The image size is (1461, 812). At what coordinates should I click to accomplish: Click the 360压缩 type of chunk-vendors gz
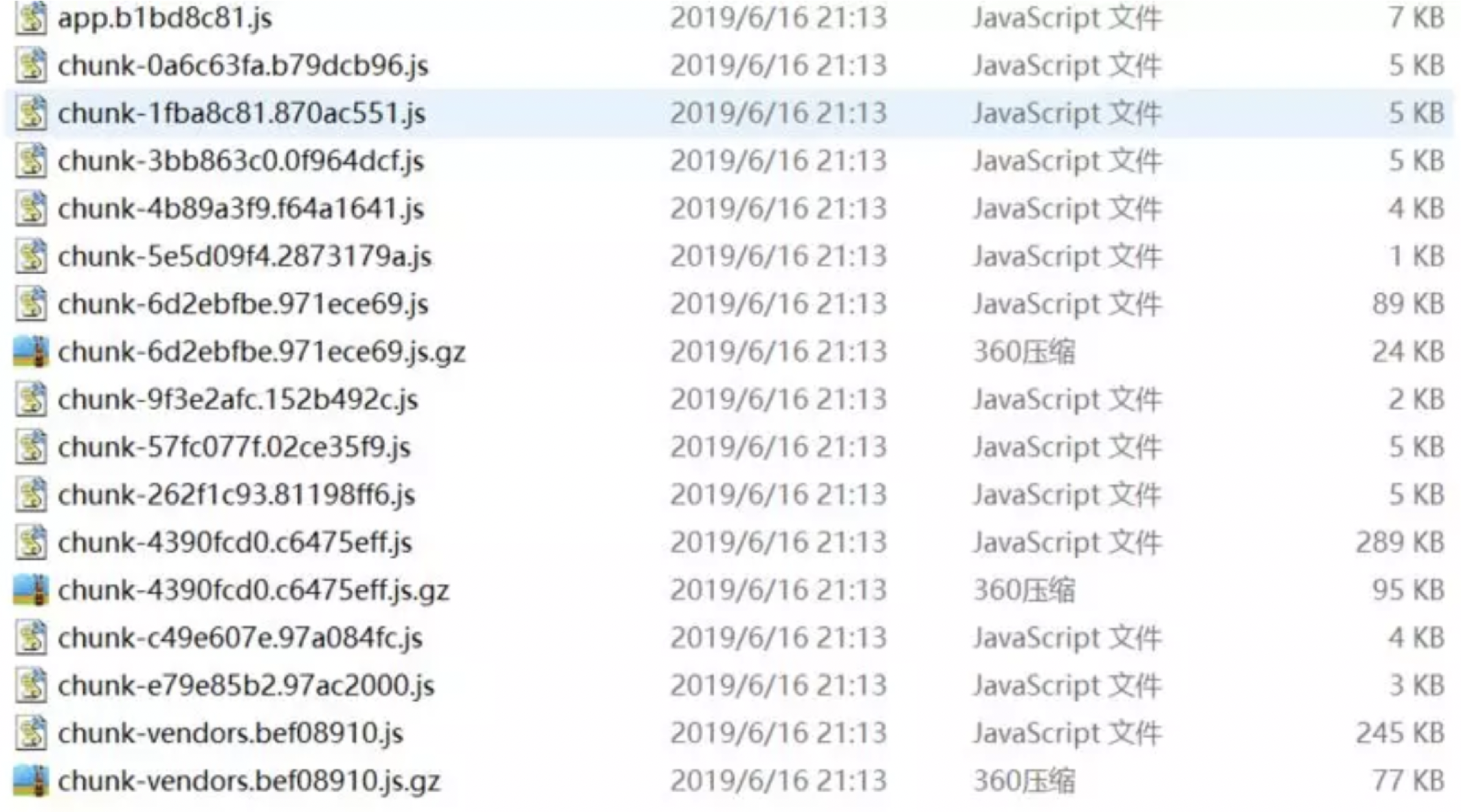[1024, 781]
